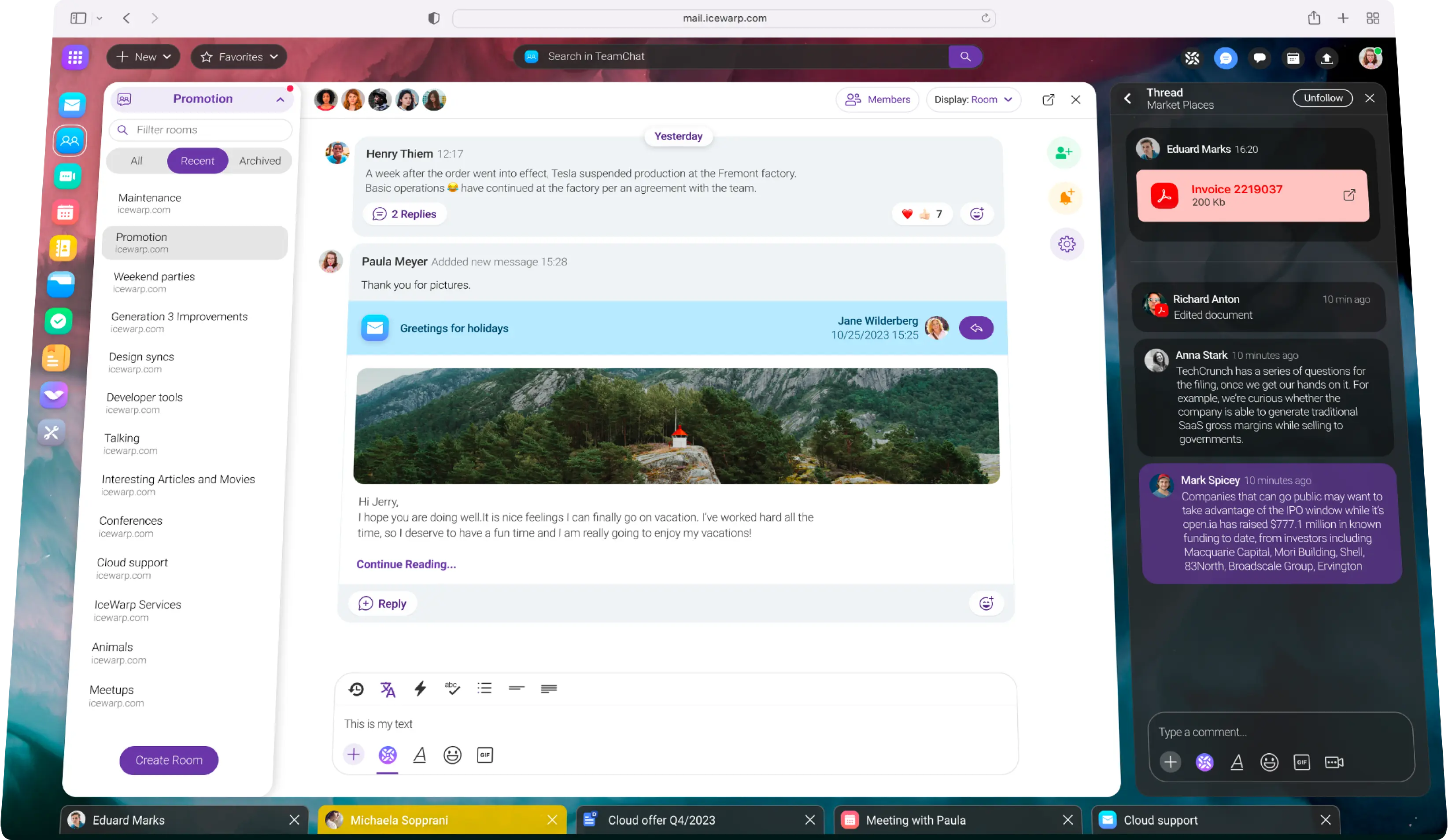
Task: Switch room filter to All
Action: [x=136, y=161]
